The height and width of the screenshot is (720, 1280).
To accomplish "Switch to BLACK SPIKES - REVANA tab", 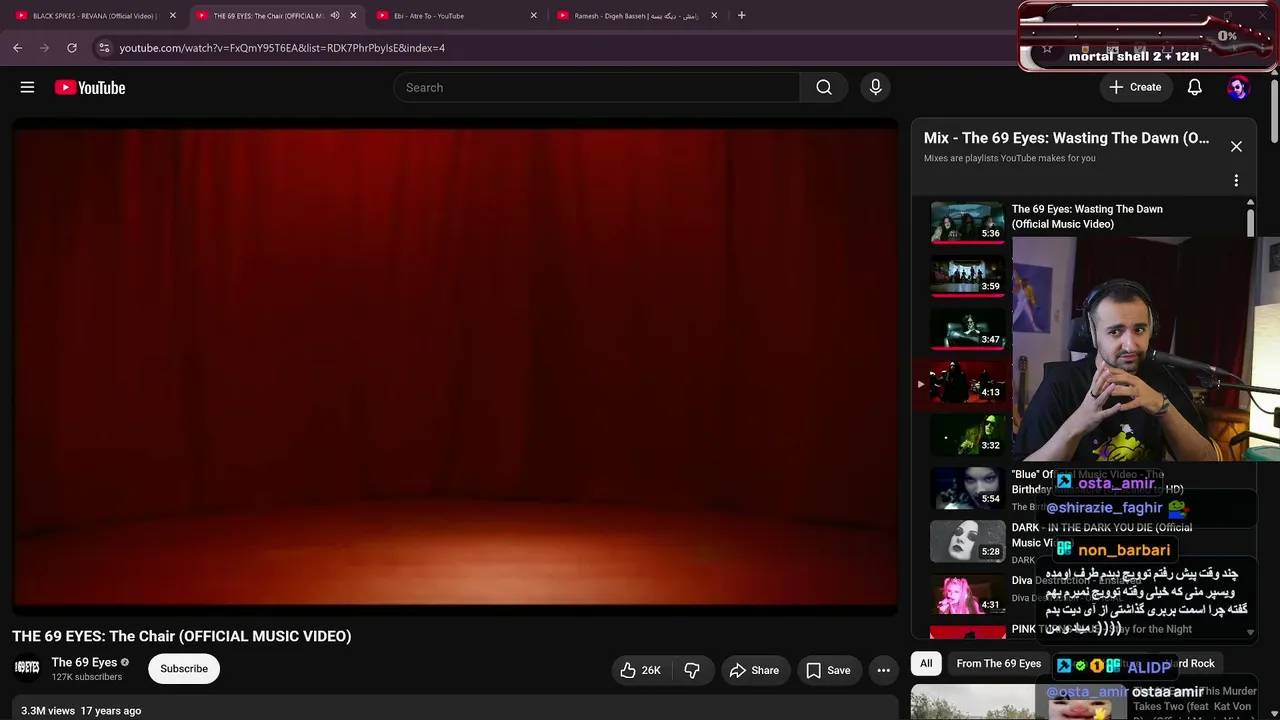I will (94, 16).
